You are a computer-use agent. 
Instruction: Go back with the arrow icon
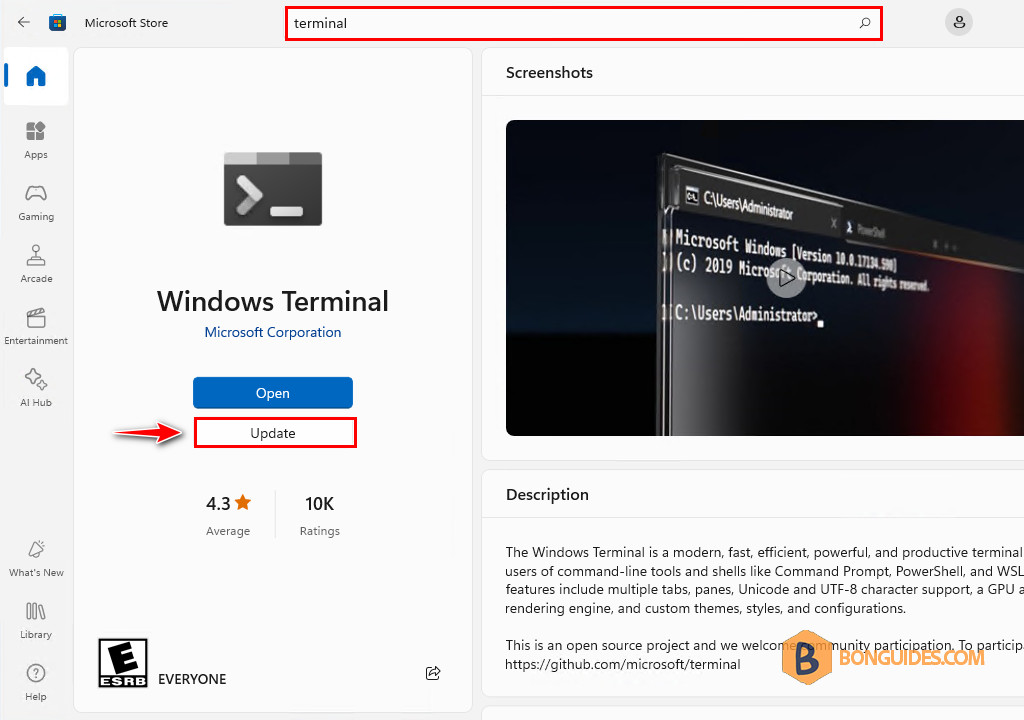[24, 22]
